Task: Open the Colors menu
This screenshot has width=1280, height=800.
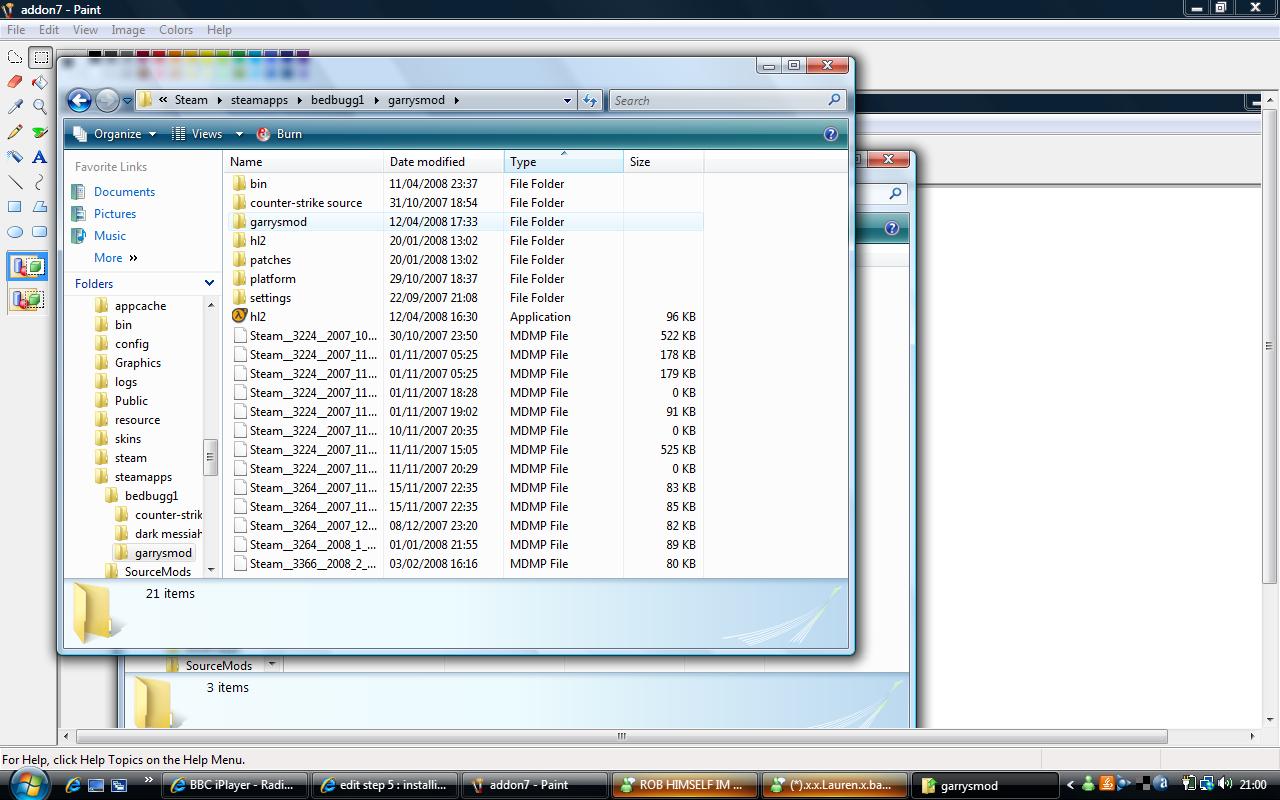Action: click(176, 29)
